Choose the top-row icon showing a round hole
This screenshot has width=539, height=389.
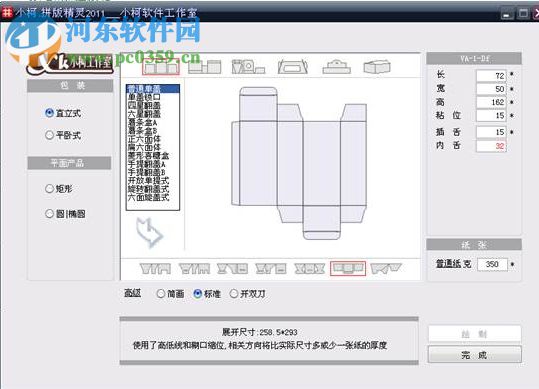[x=248, y=67]
